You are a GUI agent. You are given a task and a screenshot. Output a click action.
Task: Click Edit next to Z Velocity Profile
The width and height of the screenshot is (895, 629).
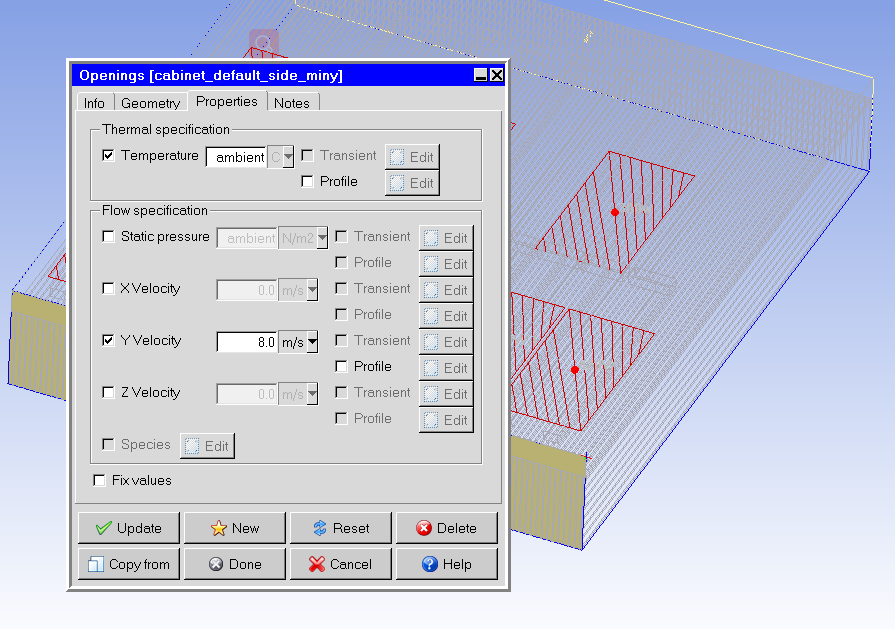[x=446, y=420]
